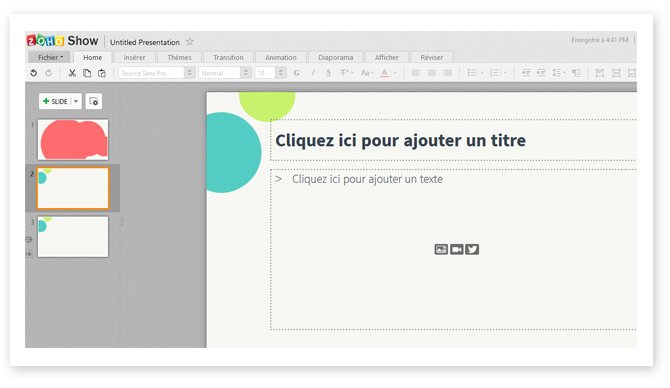Add a new slide with + SLIDE
Image resolution: width=670 pixels, height=388 pixels.
55,101
